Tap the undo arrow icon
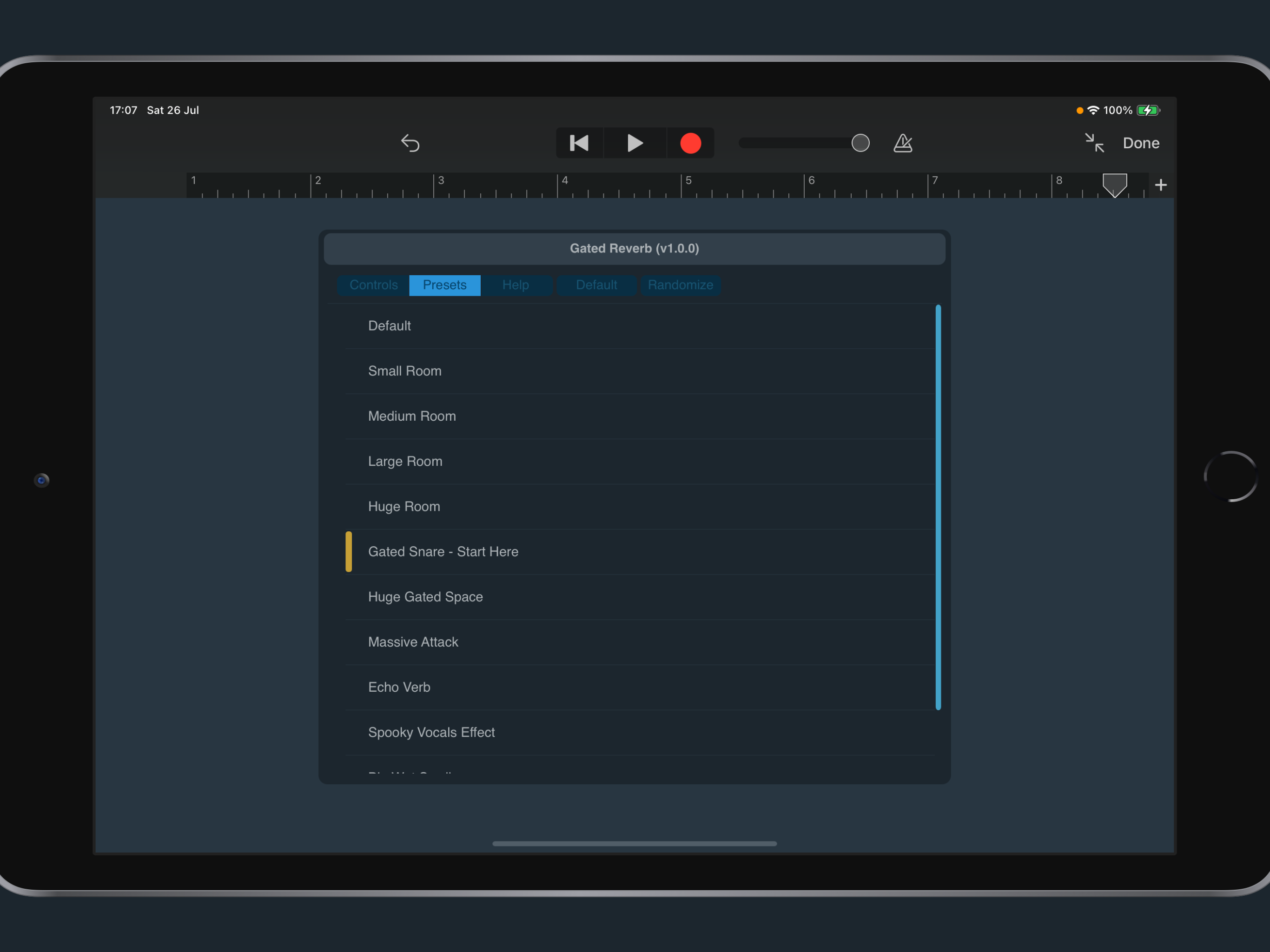1270x952 pixels. point(410,143)
